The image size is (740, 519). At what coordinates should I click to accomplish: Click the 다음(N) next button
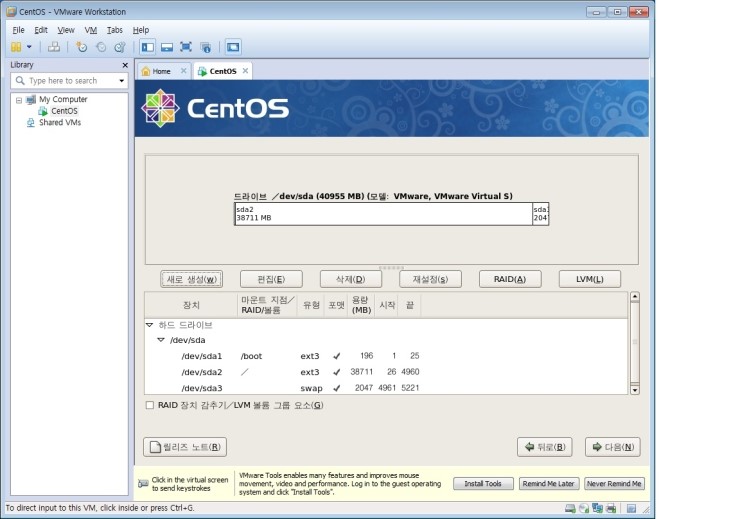[x=613, y=447]
